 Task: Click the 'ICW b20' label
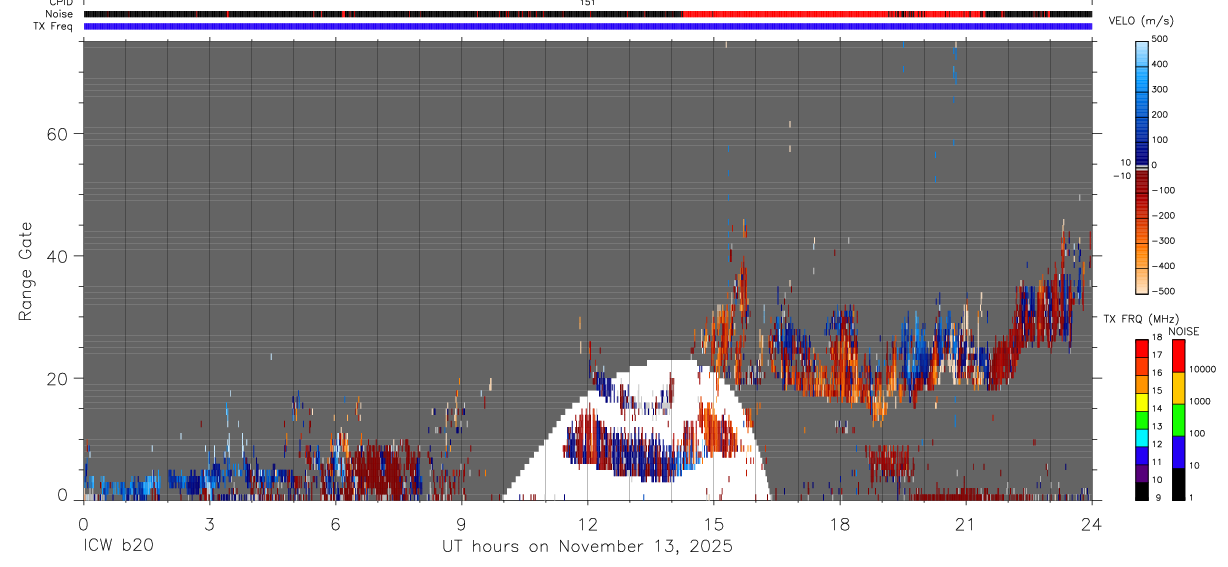click(118, 547)
